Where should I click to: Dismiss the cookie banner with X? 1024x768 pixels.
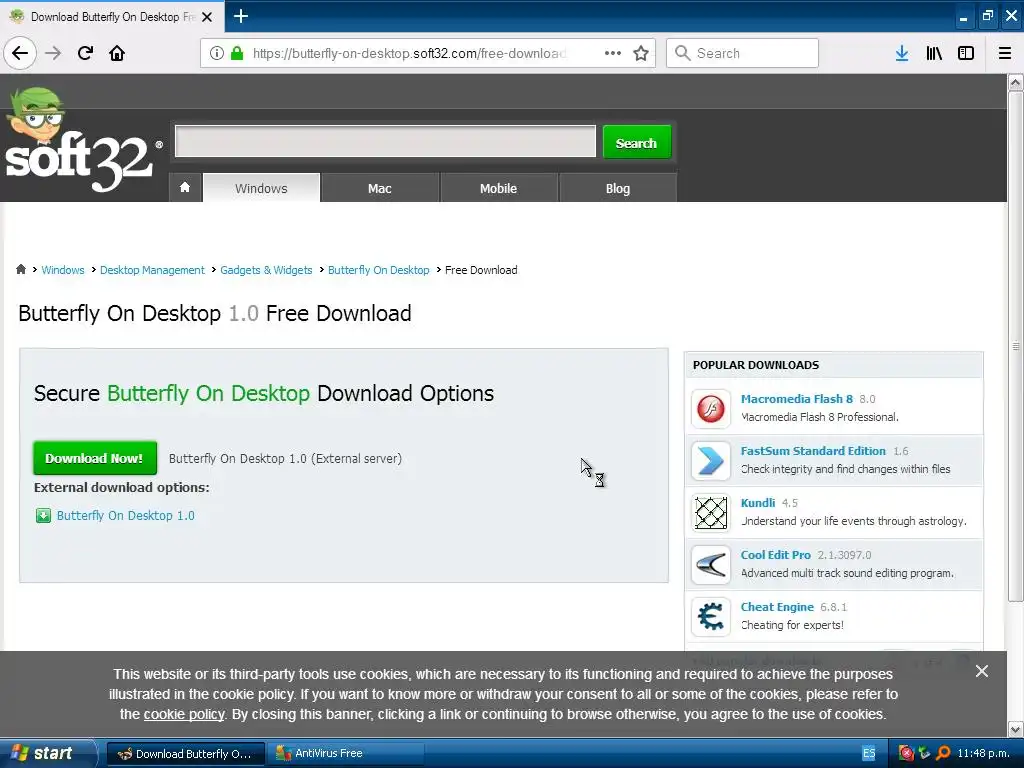pos(982,671)
